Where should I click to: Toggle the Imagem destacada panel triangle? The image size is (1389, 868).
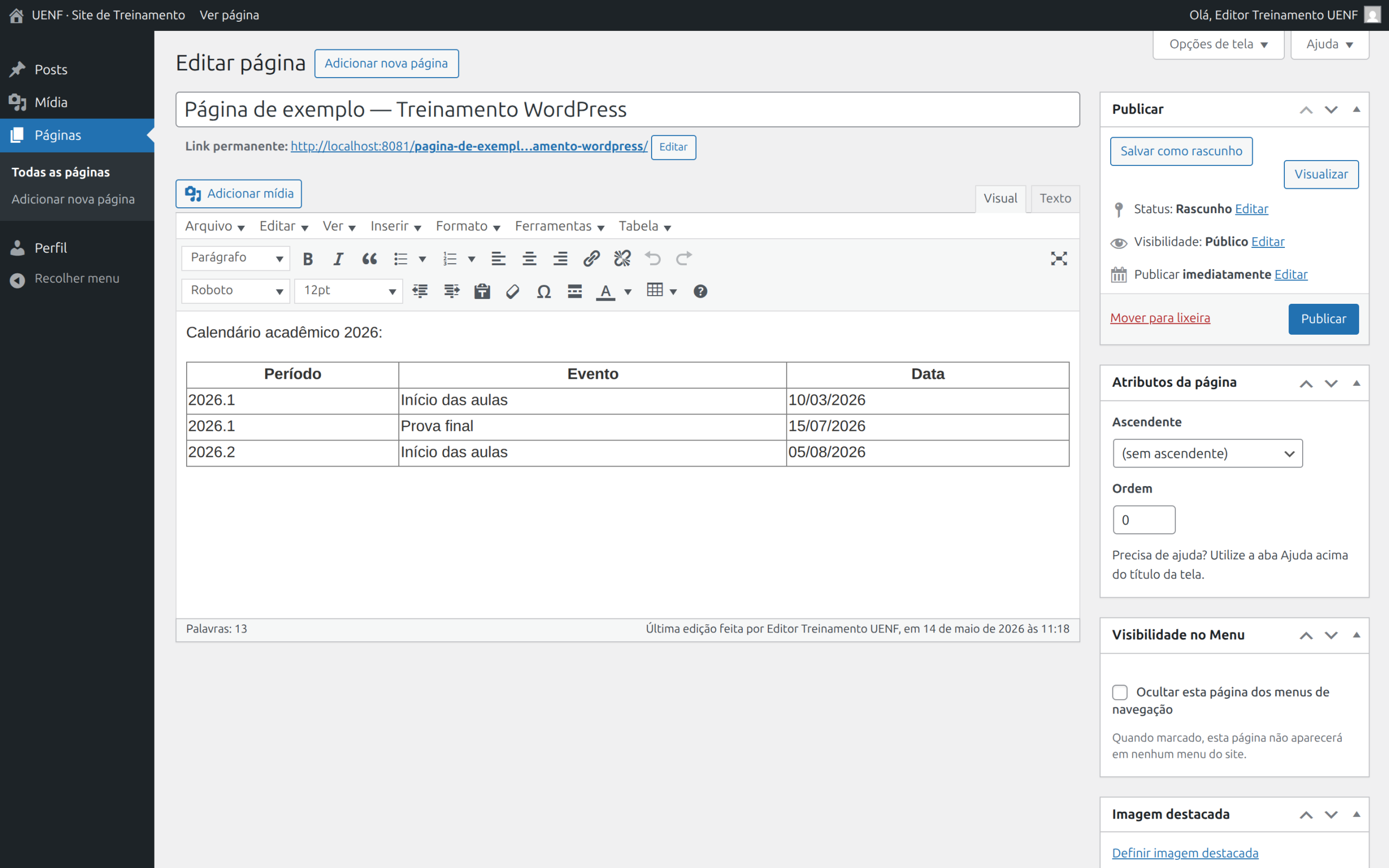(1357, 814)
